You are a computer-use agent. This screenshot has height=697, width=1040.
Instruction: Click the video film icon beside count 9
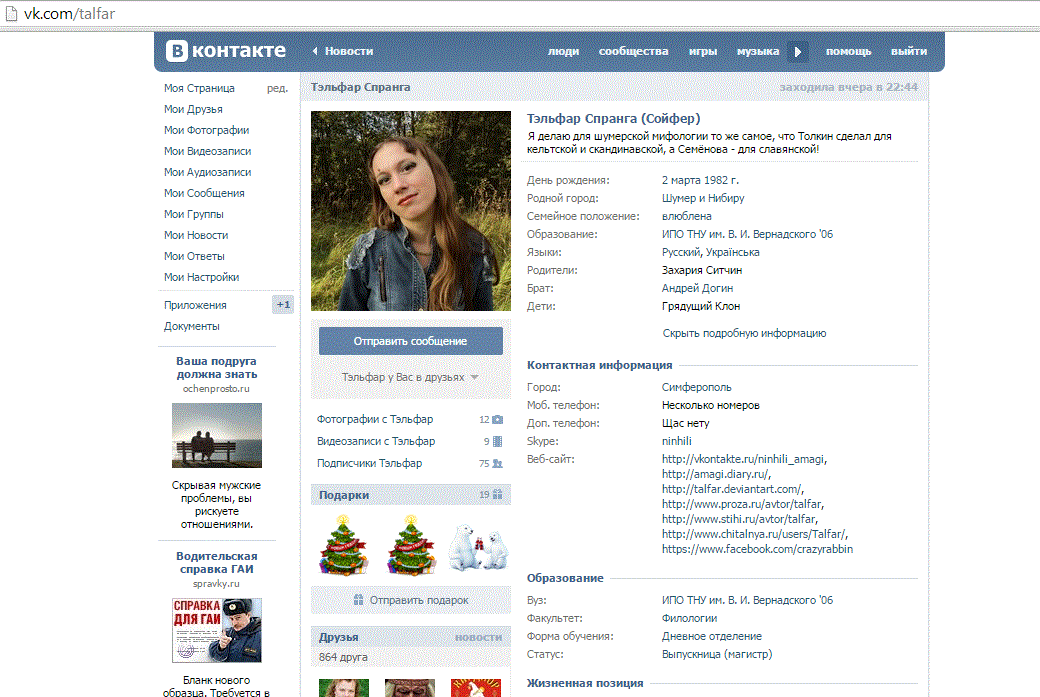coord(497,442)
